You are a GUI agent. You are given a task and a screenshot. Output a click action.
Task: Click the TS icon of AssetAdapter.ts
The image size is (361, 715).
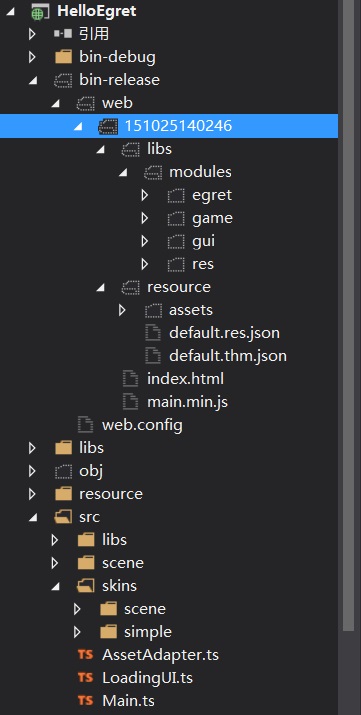[x=86, y=655]
